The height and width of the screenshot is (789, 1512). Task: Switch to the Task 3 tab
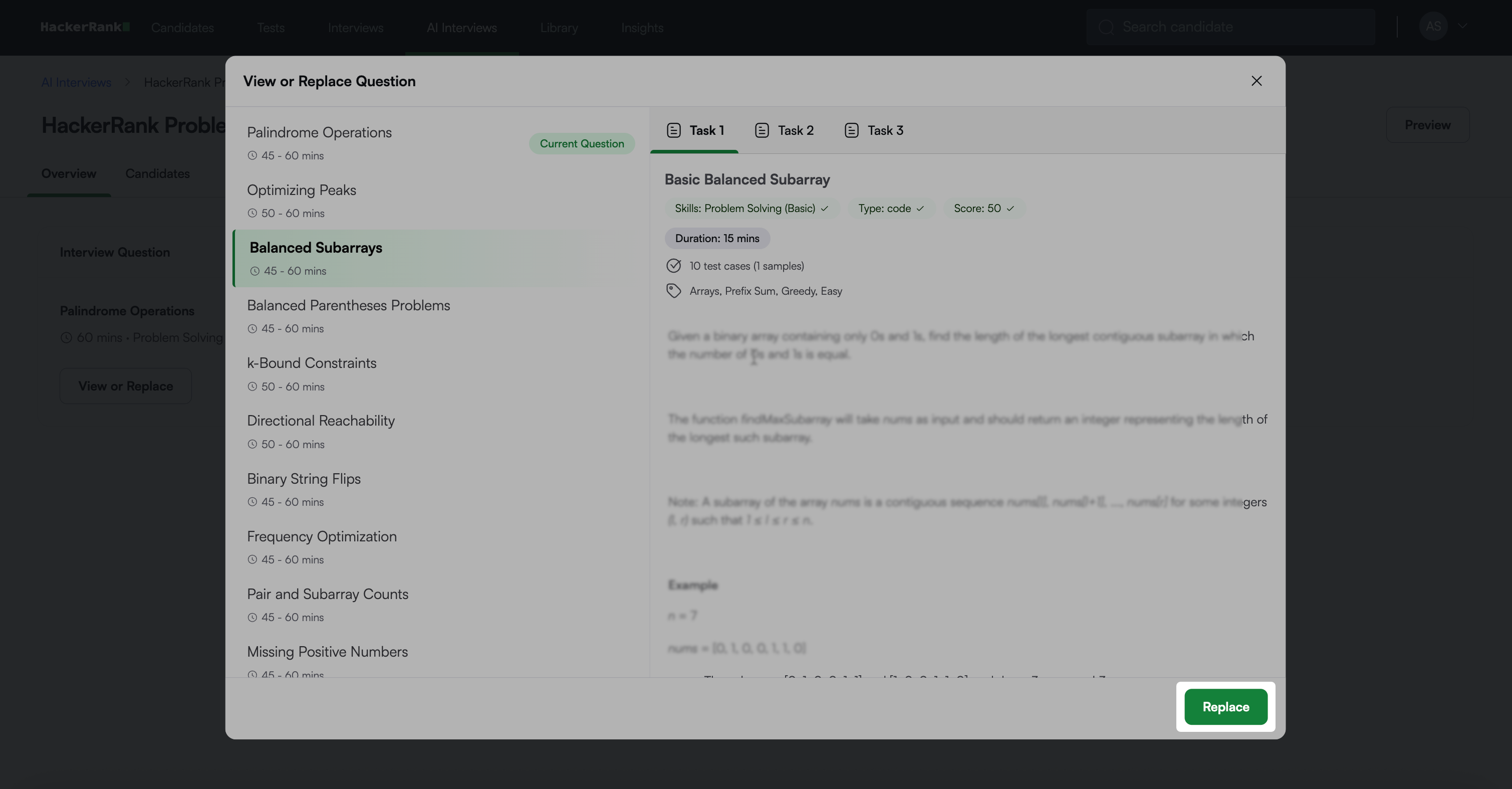(873, 130)
